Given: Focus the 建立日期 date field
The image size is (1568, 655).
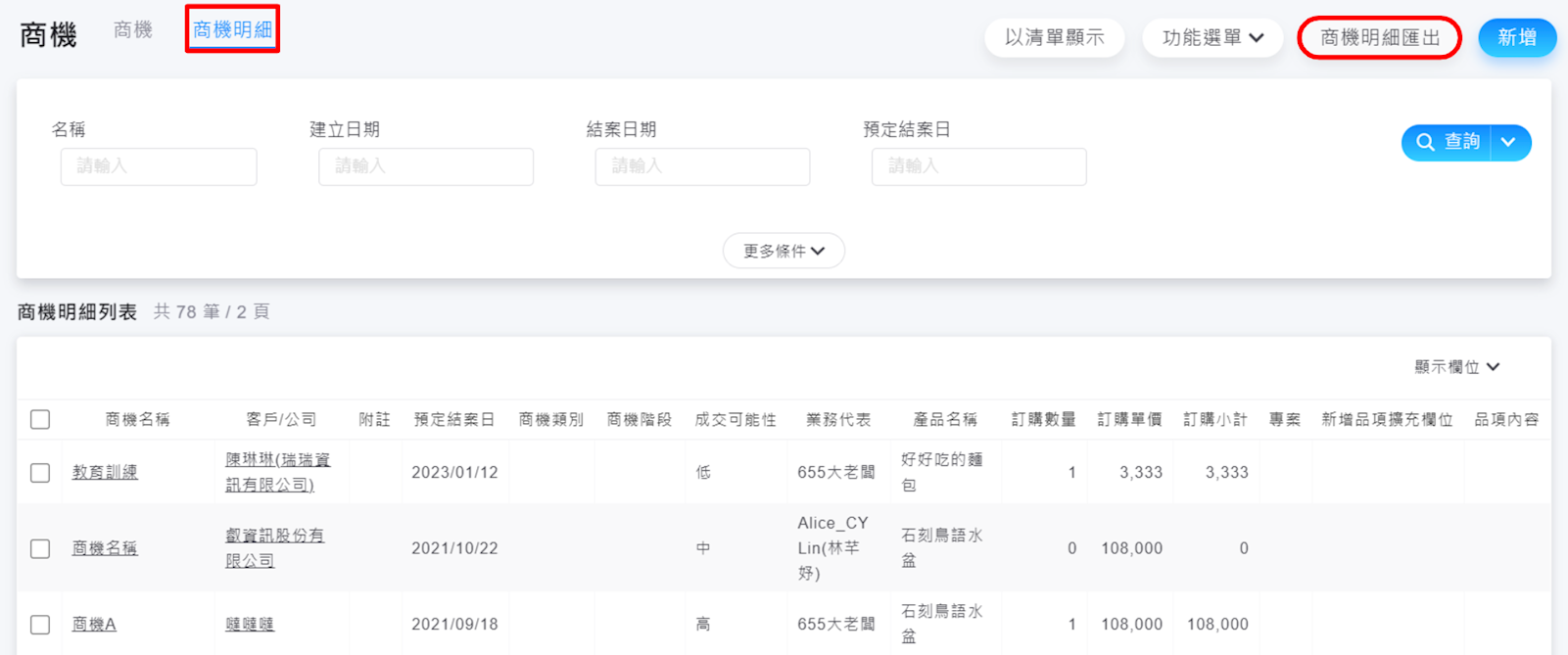Looking at the screenshot, I should [x=425, y=166].
